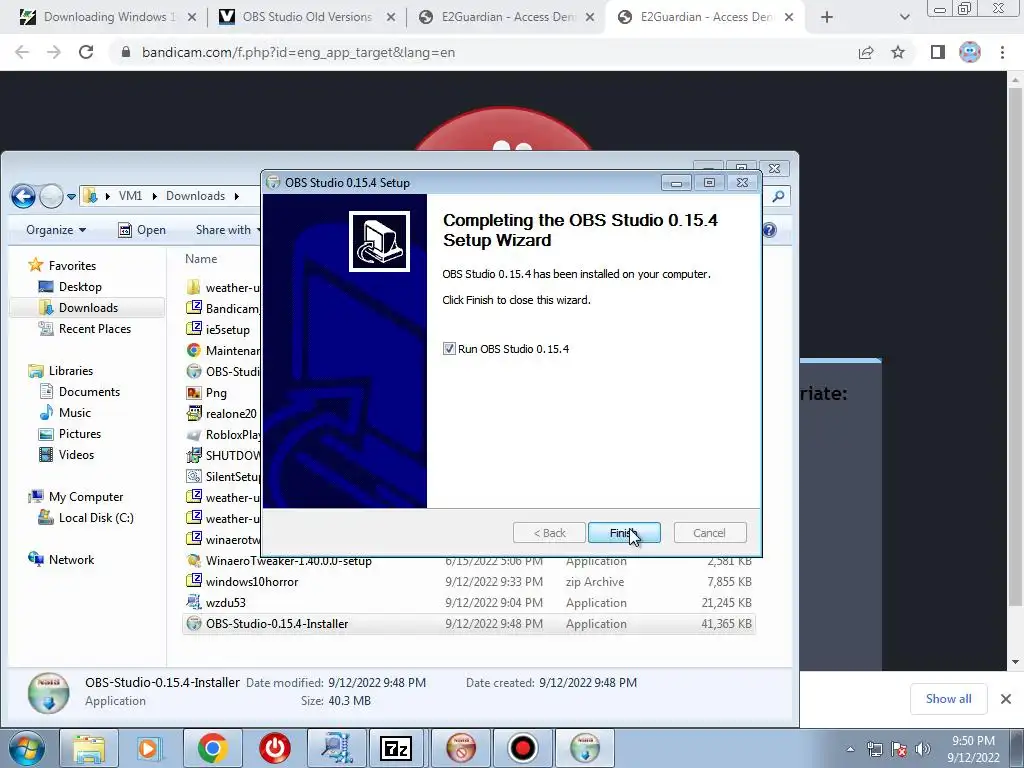Click Show all downloads button
The width and height of the screenshot is (1024, 768).
(x=948, y=699)
